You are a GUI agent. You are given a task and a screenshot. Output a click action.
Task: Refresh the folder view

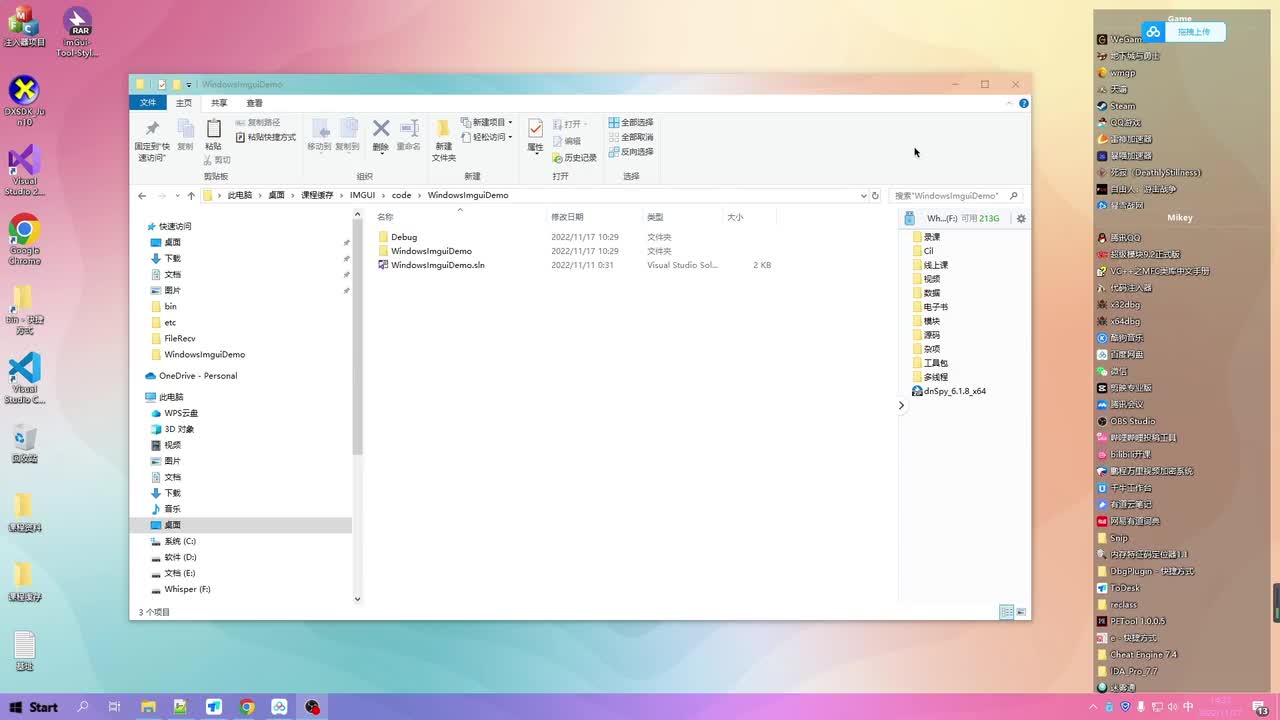[875, 196]
